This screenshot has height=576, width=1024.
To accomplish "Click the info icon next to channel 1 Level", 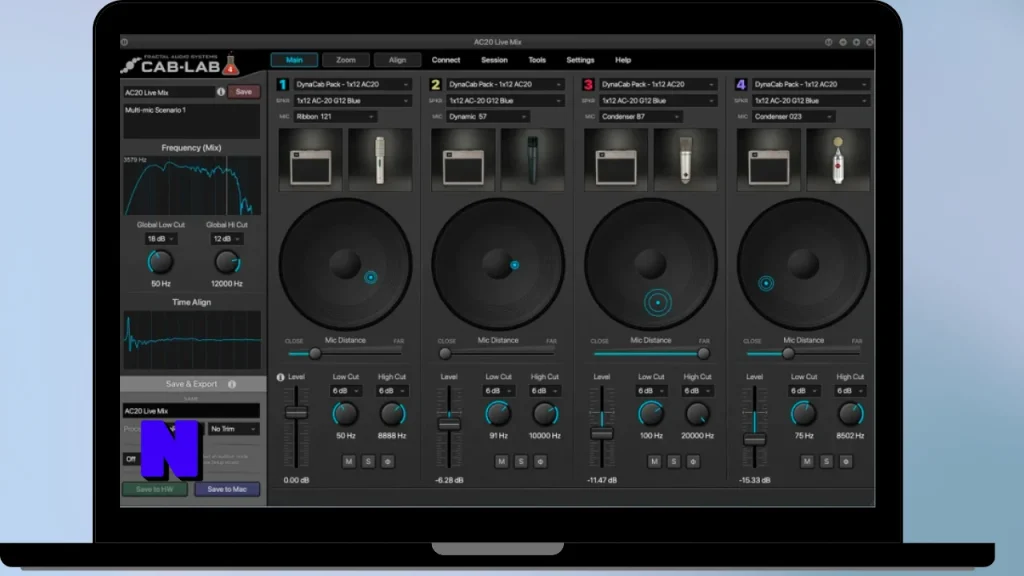I will pyautogui.click(x=281, y=377).
